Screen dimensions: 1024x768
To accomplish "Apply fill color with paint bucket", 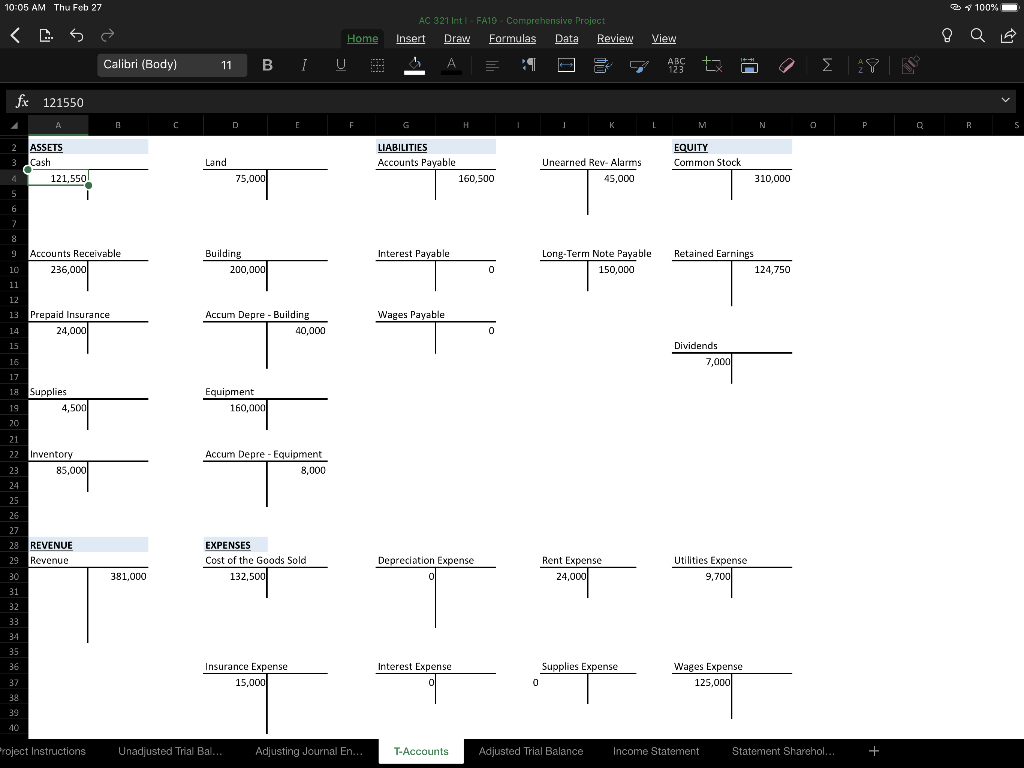I will pos(414,65).
